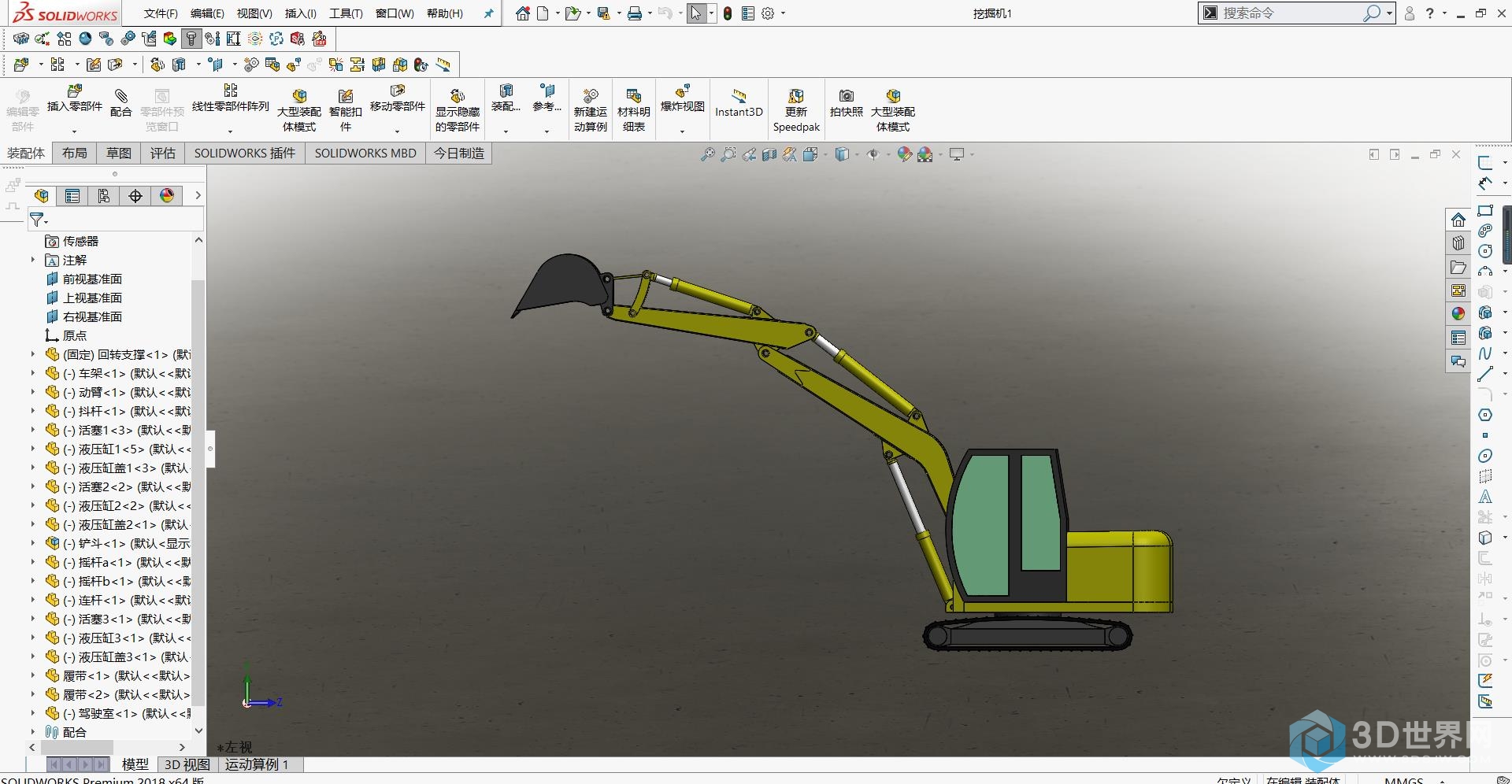Viewport: 1512px width, 784px height.
Task: Click the New document icon
Action: 543,13
